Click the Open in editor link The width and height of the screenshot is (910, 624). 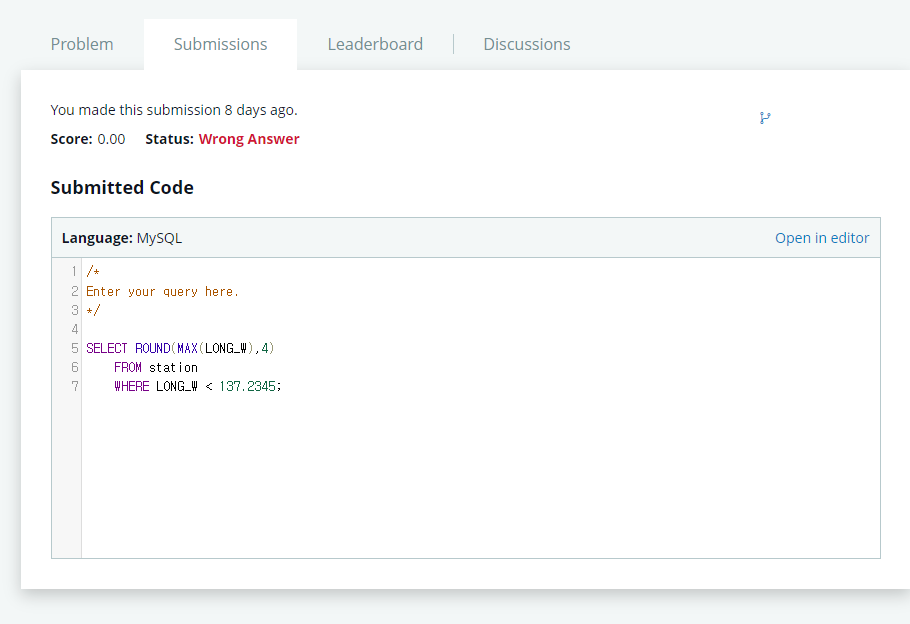coord(822,238)
